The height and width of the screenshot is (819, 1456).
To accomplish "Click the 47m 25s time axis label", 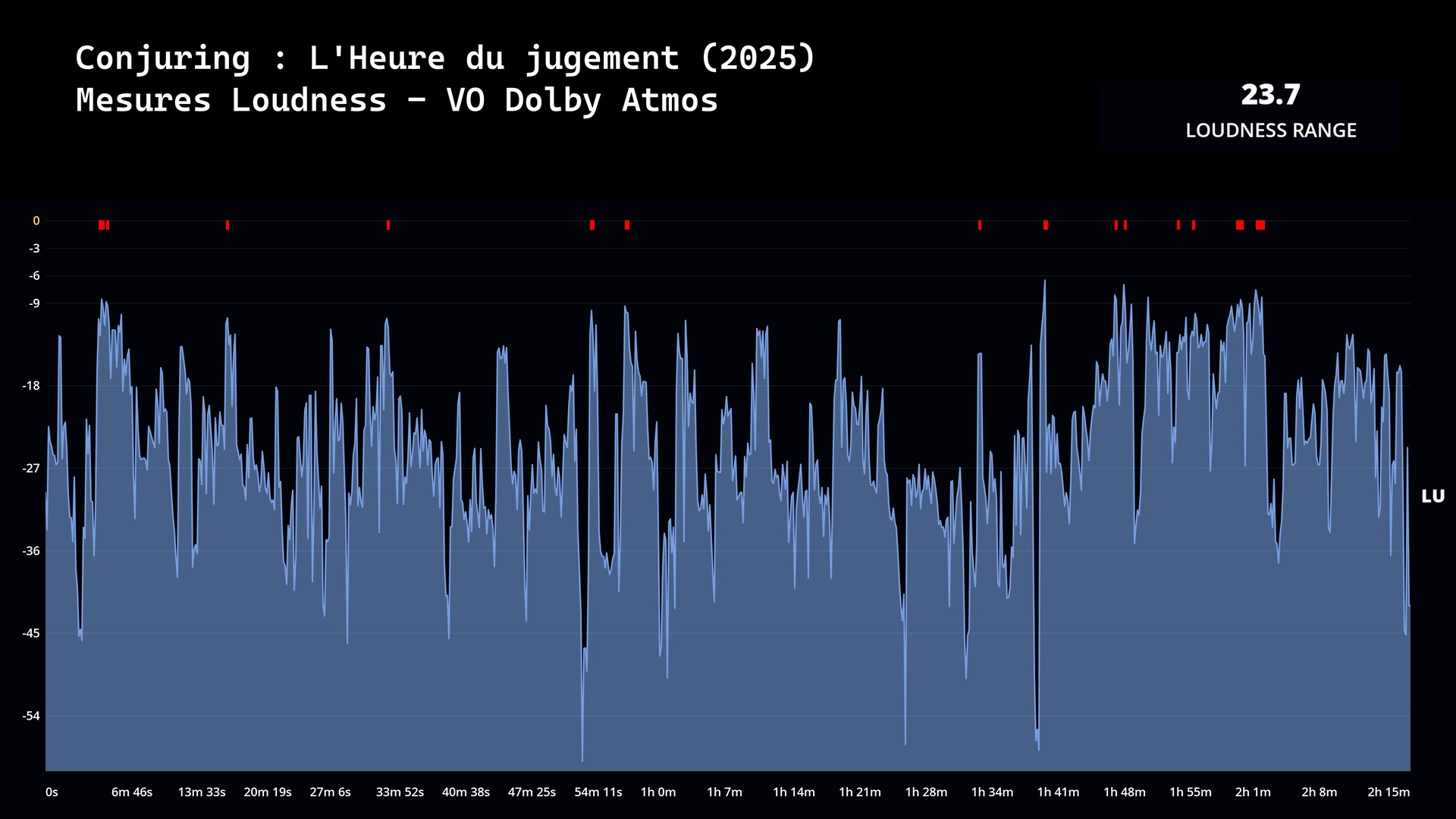I will pyautogui.click(x=532, y=792).
